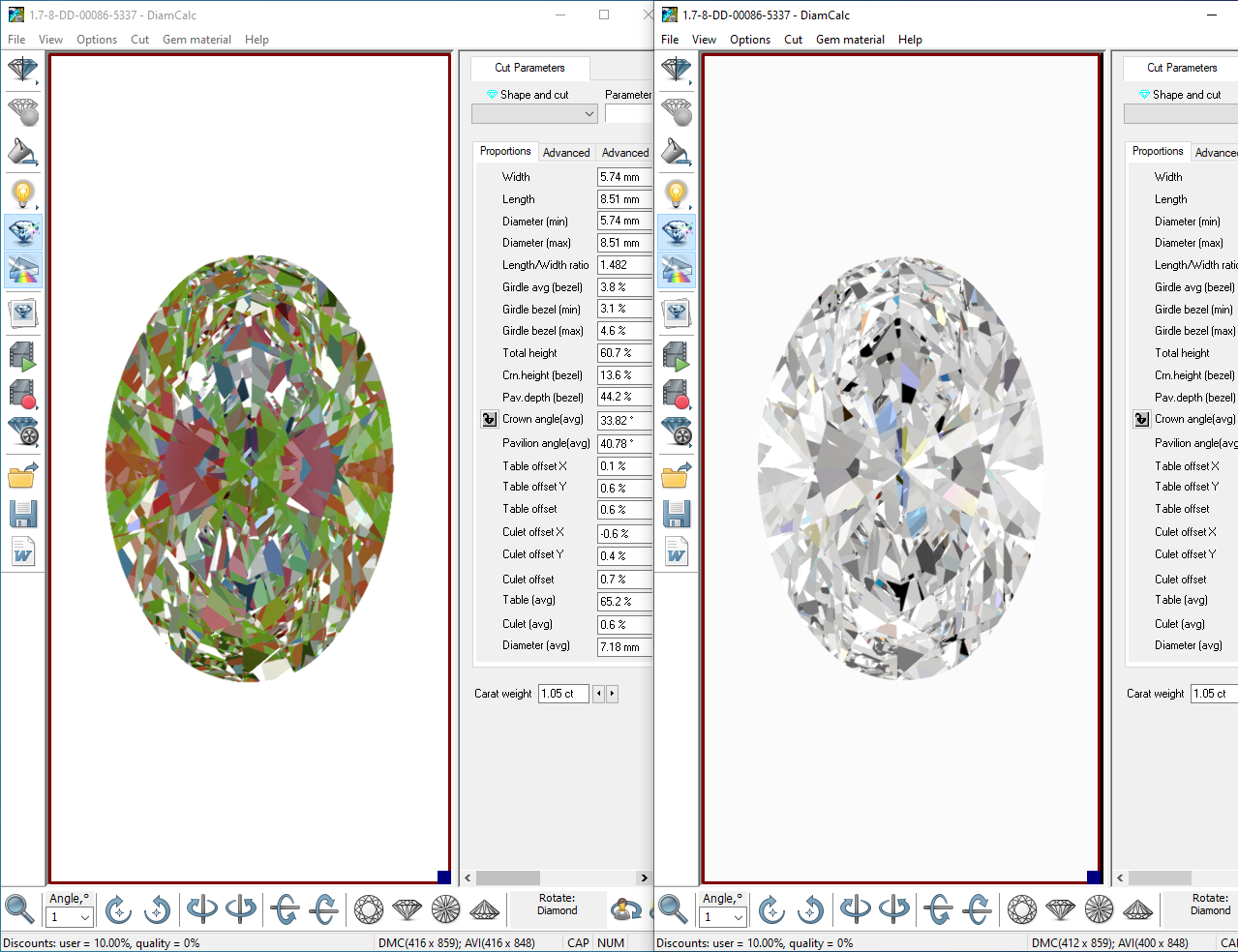Open the light bulb lighting tool in left window

click(x=22, y=194)
